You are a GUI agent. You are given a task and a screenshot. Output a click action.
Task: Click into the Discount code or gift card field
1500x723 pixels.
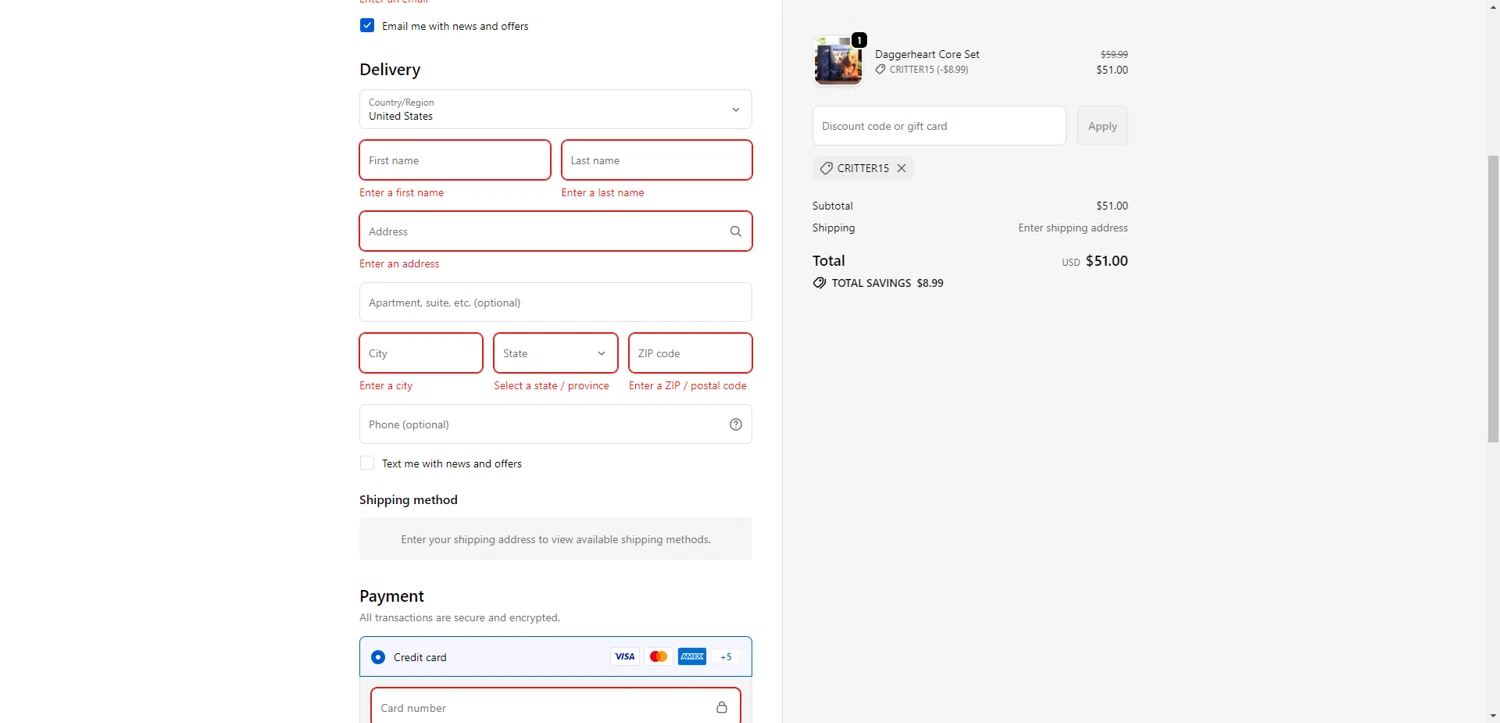[938, 126]
